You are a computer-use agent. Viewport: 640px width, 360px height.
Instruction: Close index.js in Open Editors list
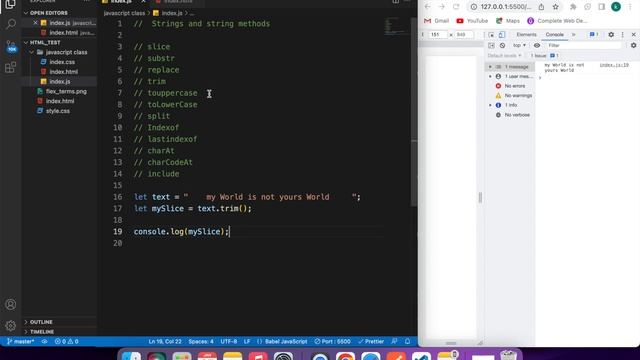[x=36, y=23]
